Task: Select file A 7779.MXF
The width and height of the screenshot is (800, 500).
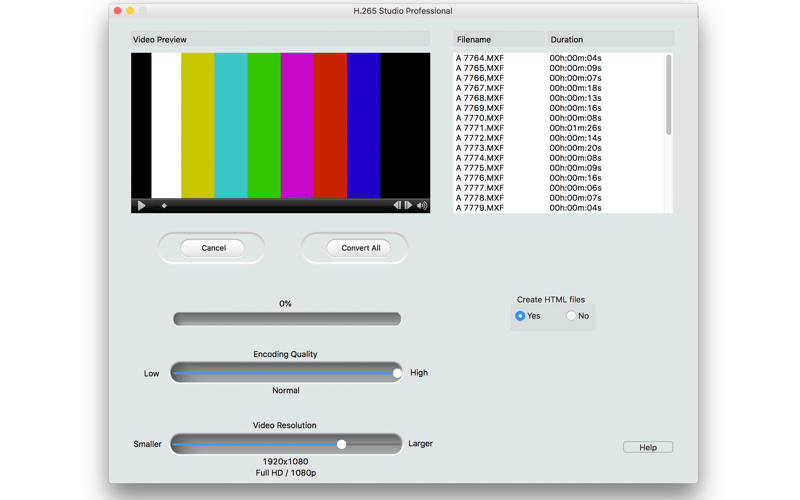Action: [x=480, y=208]
